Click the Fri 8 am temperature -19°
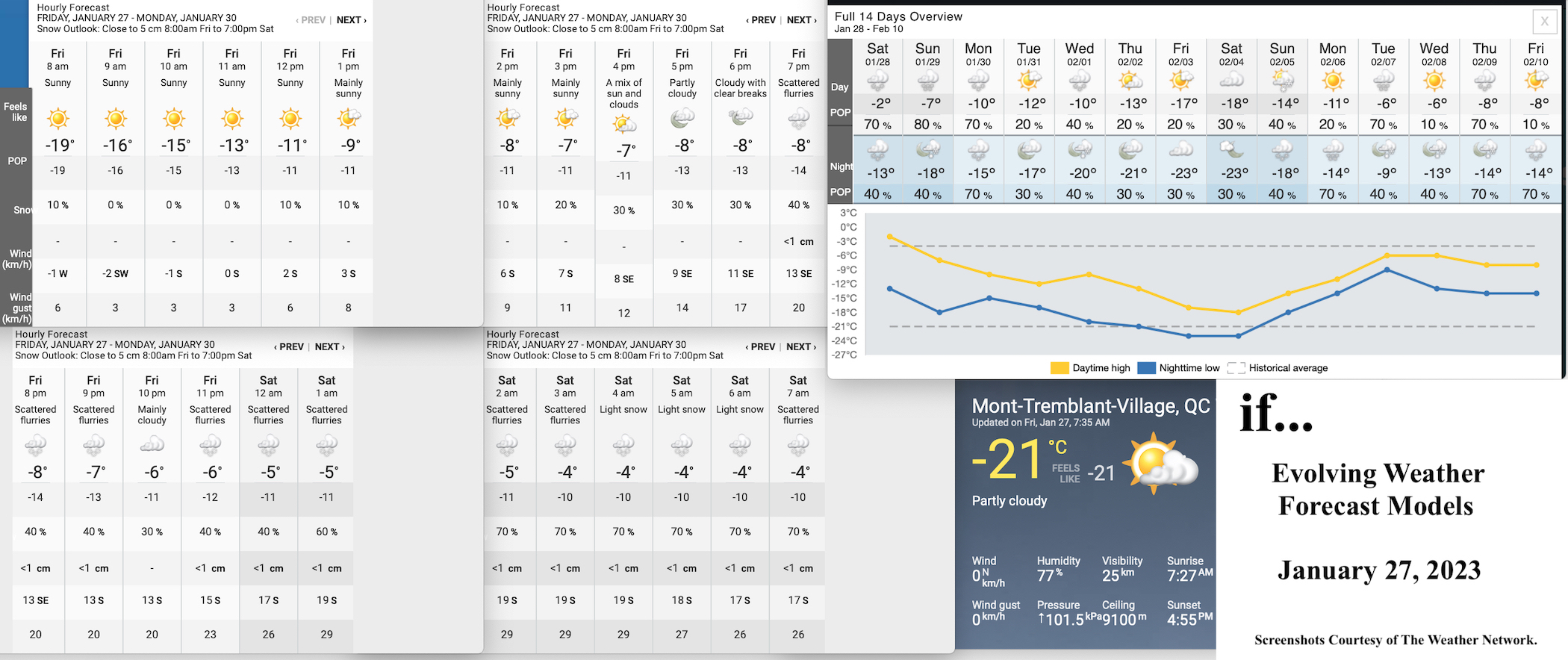The image size is (1568, 660). coord(60,146)
